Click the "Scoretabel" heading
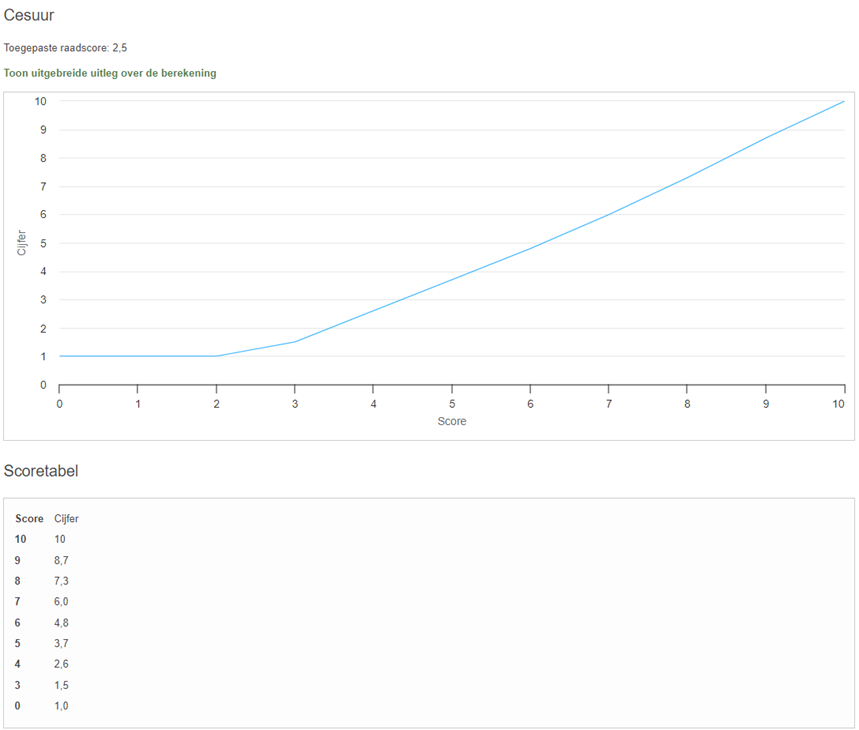859x730 pixels. 41,471
